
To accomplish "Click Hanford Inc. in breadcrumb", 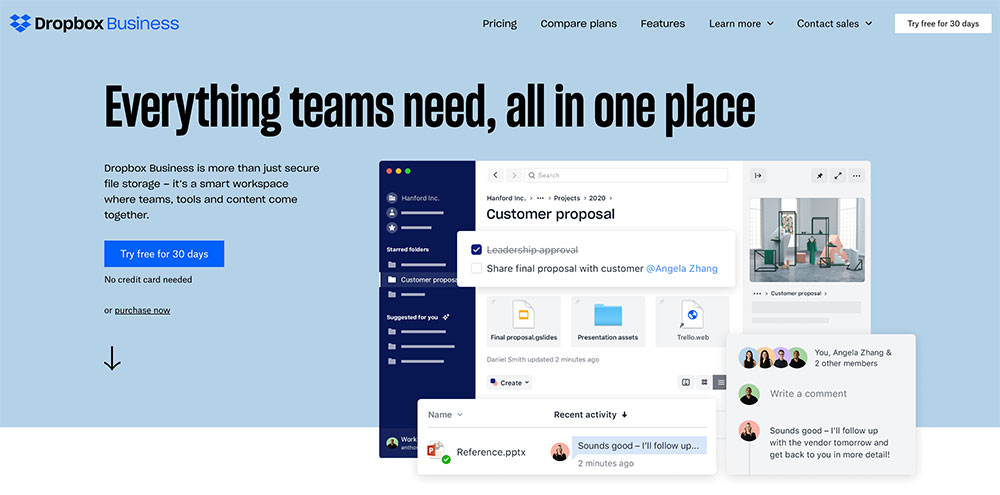I will (x=506, y=198).
